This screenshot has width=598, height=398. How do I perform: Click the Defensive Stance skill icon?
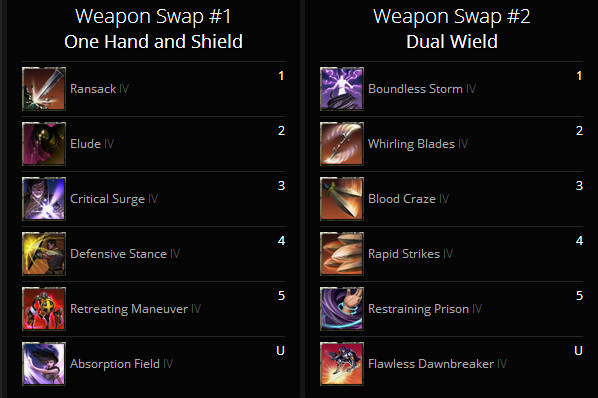pos(44,254)
